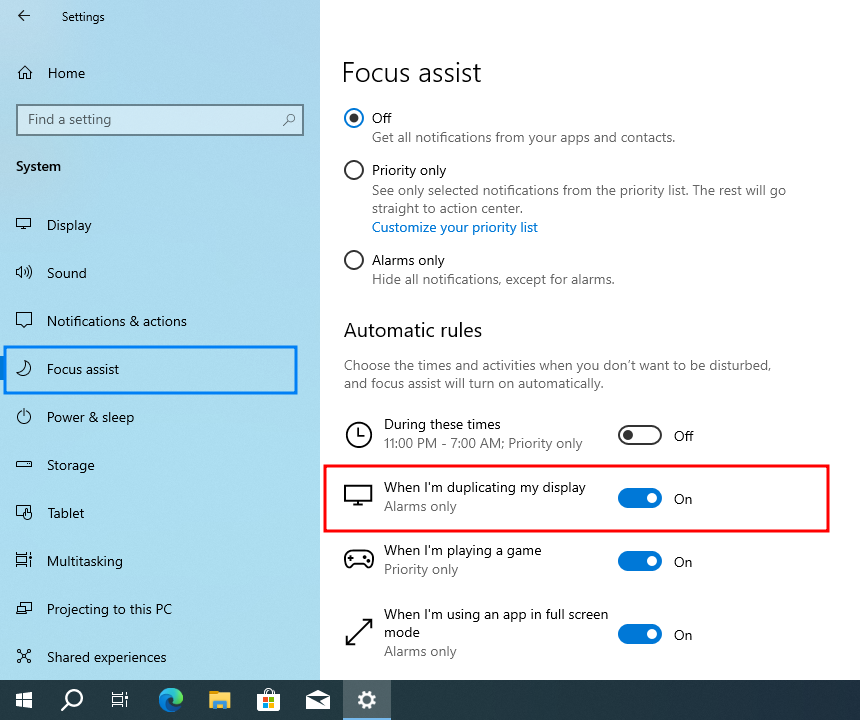The image size is (860, 720).
Task: Open File Explorer from the taskbar
Action: pos(219,700)
